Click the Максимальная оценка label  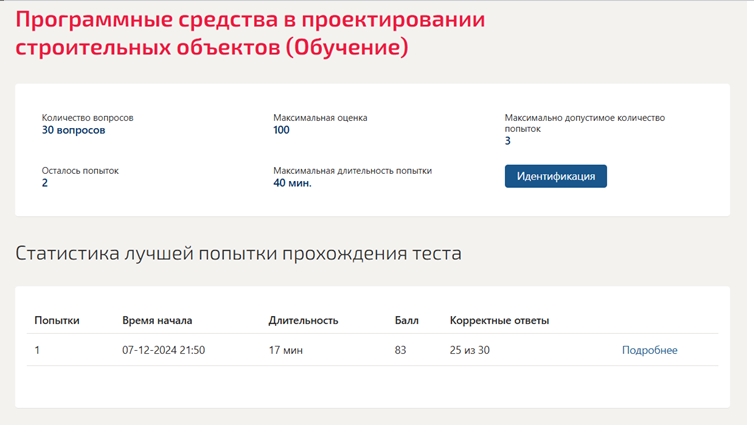320,117
